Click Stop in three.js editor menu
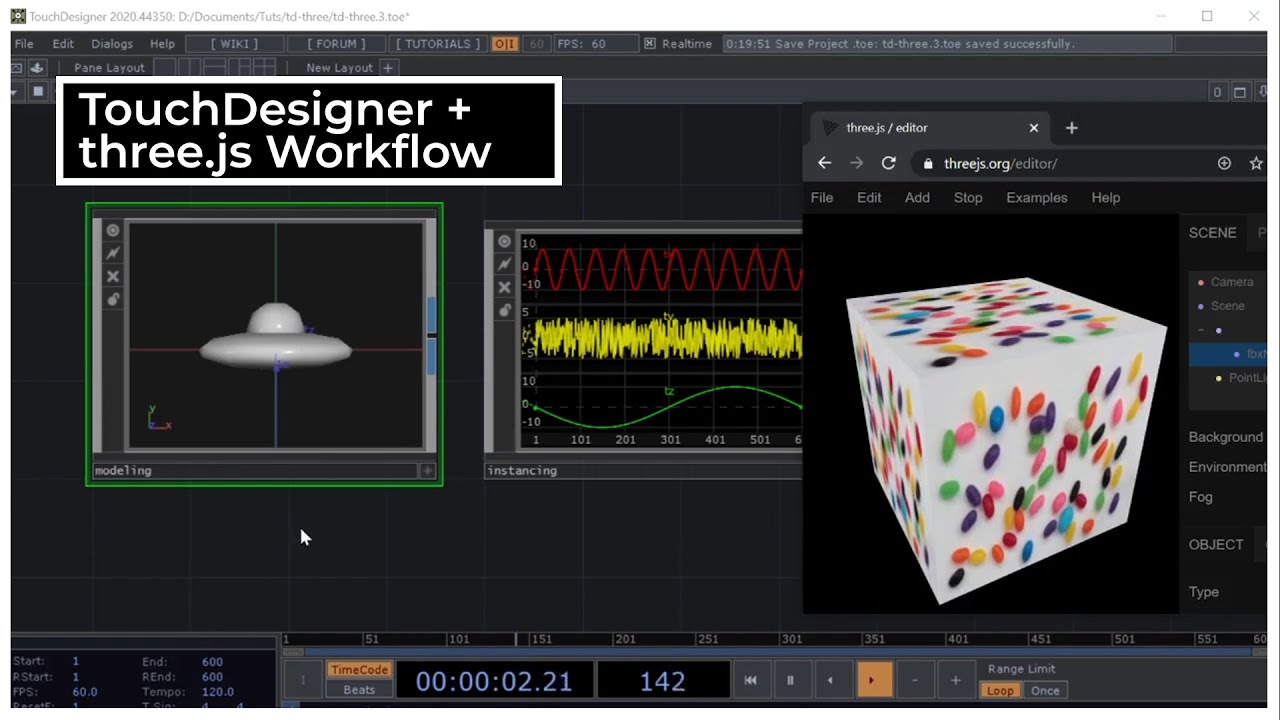Viewport: 1280px width, 720px height. tap(968, 197)
